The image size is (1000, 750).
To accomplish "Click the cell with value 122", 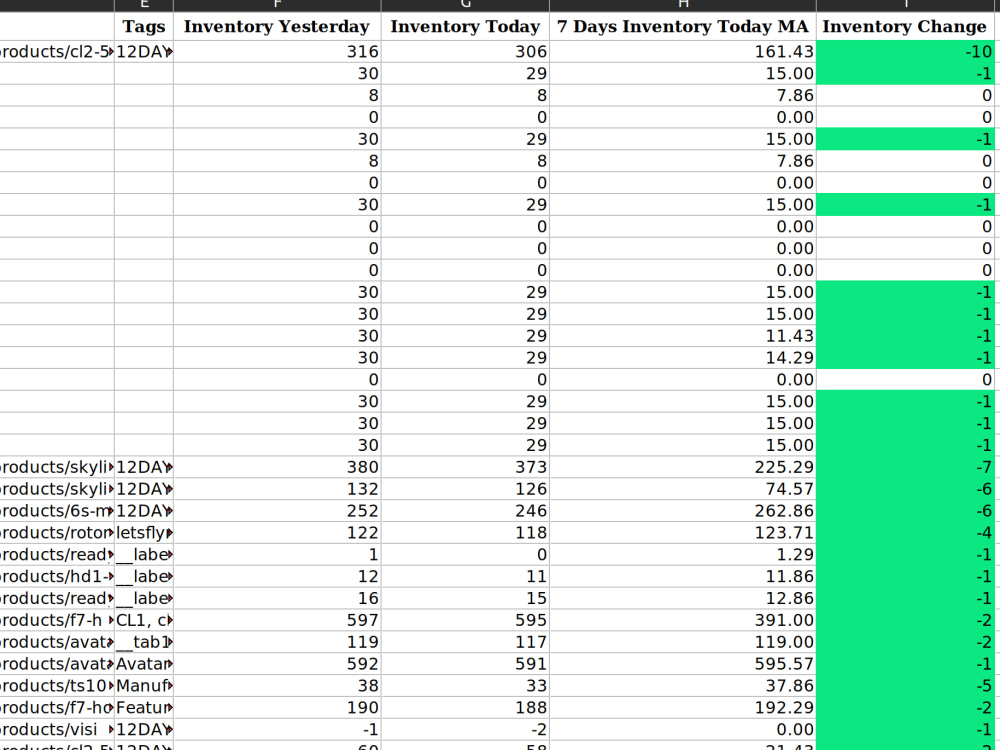I will [277, 533].
